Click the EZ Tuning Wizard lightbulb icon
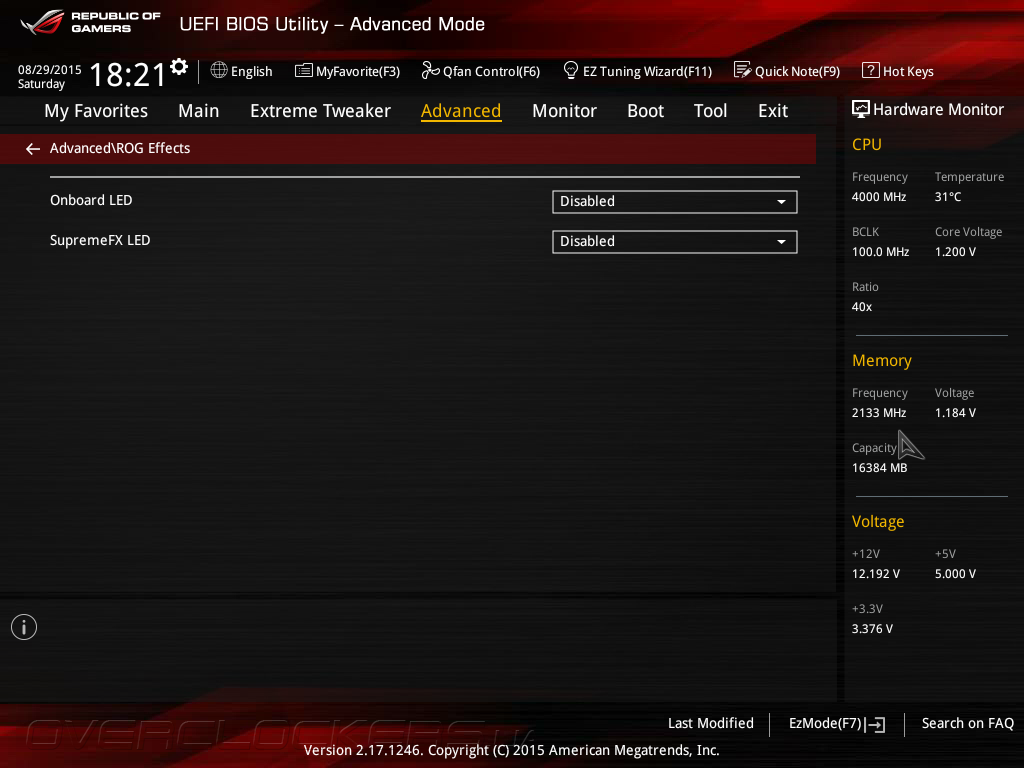Image resolution: width=1024 pixels, height=768 pixels. pyautogui.click(x=571, y=70)
